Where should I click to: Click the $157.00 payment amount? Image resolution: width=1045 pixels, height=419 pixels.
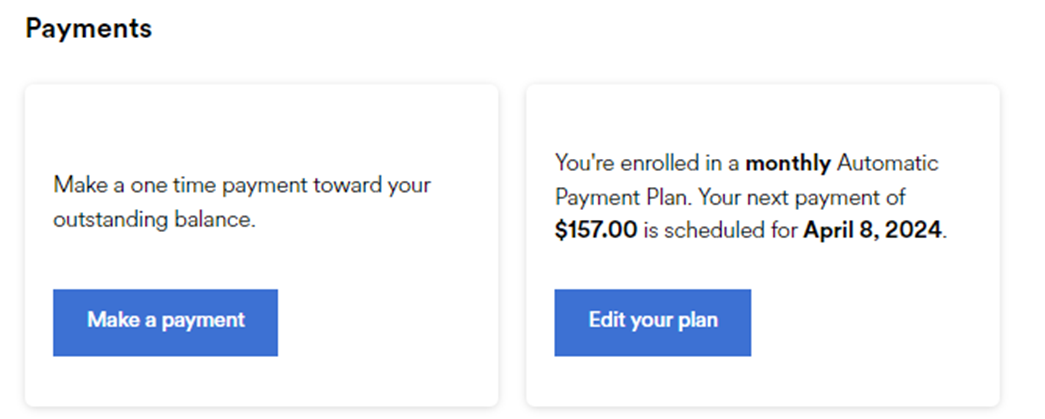(596, 231)
